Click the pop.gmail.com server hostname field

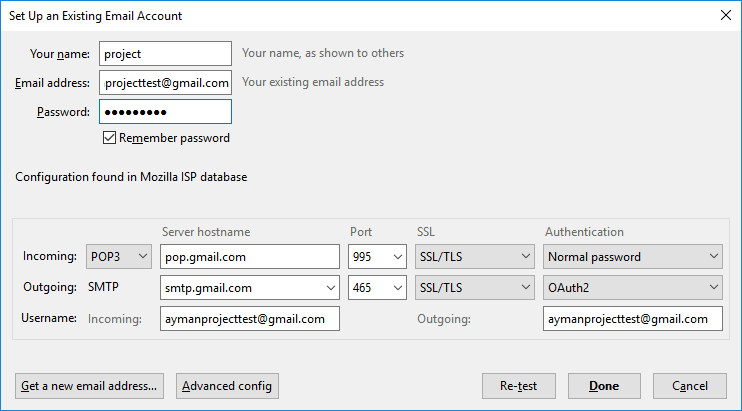250,256
